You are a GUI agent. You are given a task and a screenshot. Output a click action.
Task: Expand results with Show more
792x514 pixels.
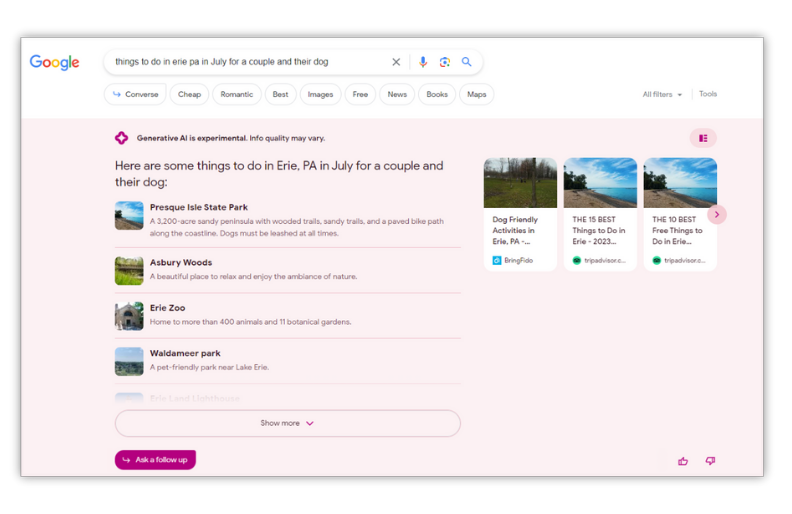click(287, 423)
